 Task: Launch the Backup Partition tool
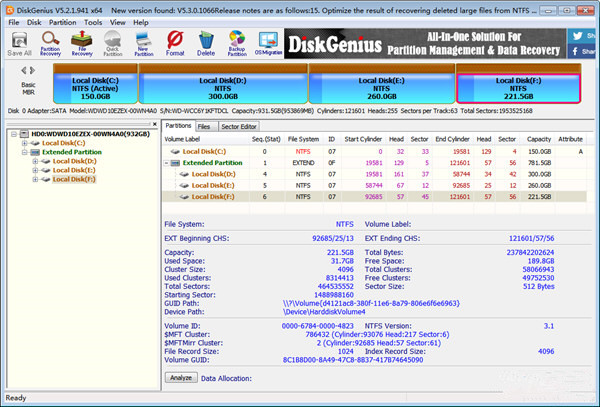[x=236, y=41]
